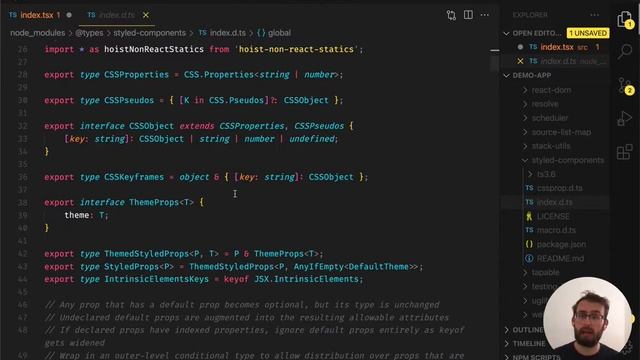Click @types in the breadcrumb
The image size is (640, 360).
tap(89, 33)
